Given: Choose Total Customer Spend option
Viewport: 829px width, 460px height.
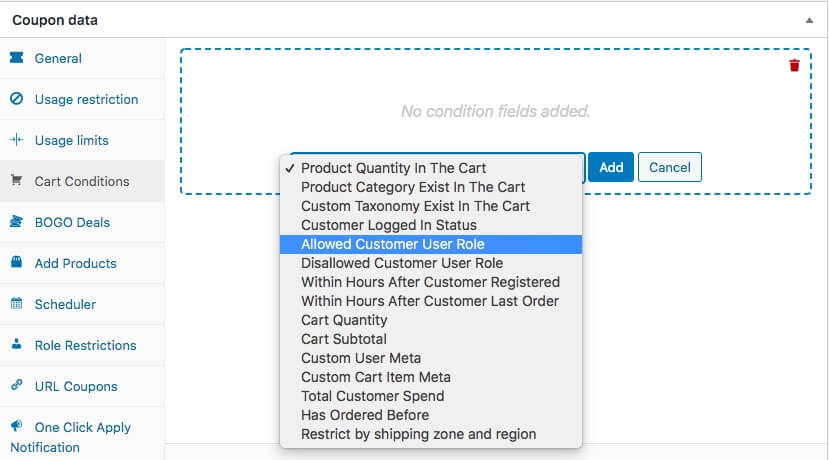Looking at the screenshot, I should coord(431,397).
